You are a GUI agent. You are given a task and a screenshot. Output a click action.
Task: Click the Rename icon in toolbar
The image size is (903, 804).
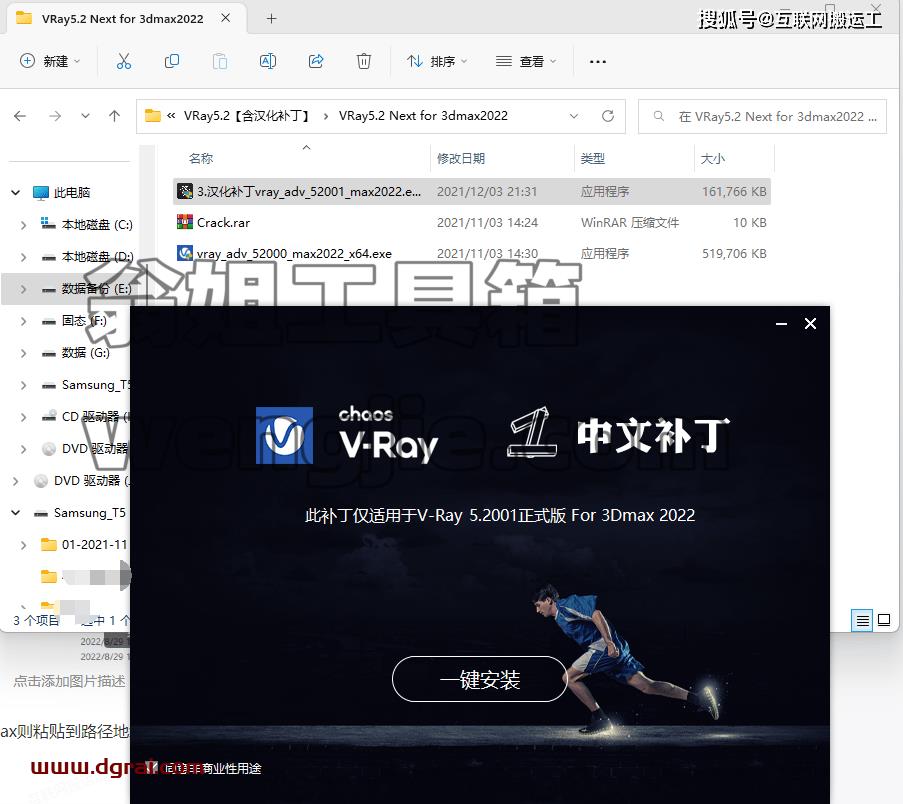268,61
